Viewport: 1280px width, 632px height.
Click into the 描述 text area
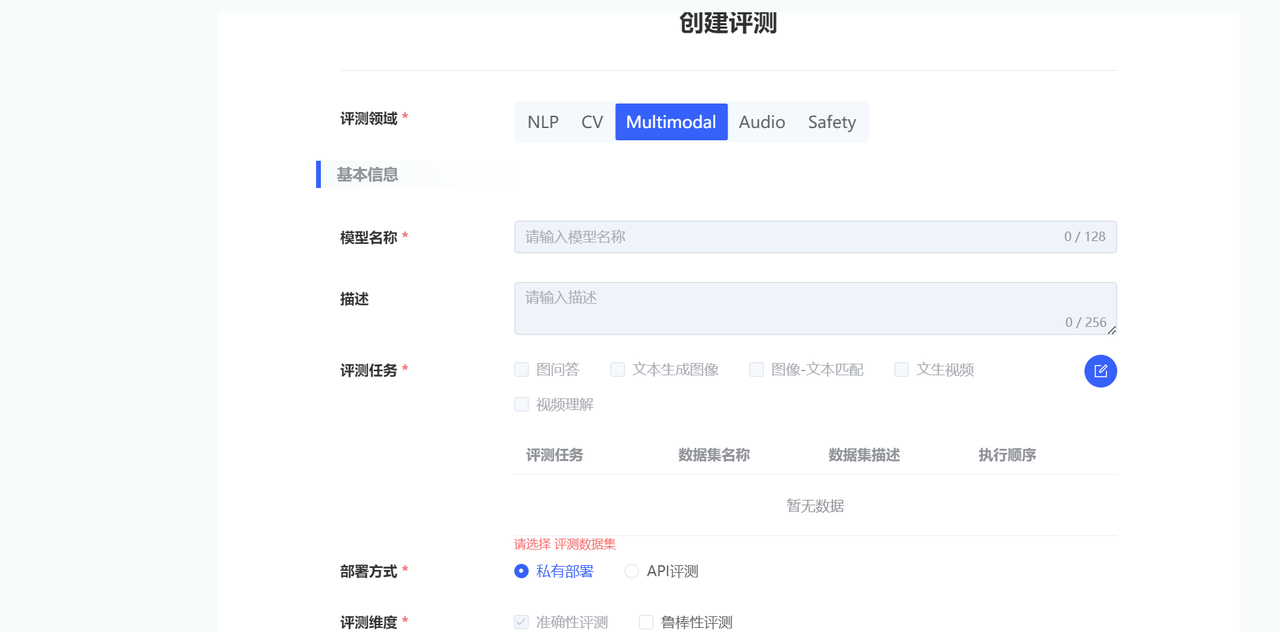tap(790, 307)
